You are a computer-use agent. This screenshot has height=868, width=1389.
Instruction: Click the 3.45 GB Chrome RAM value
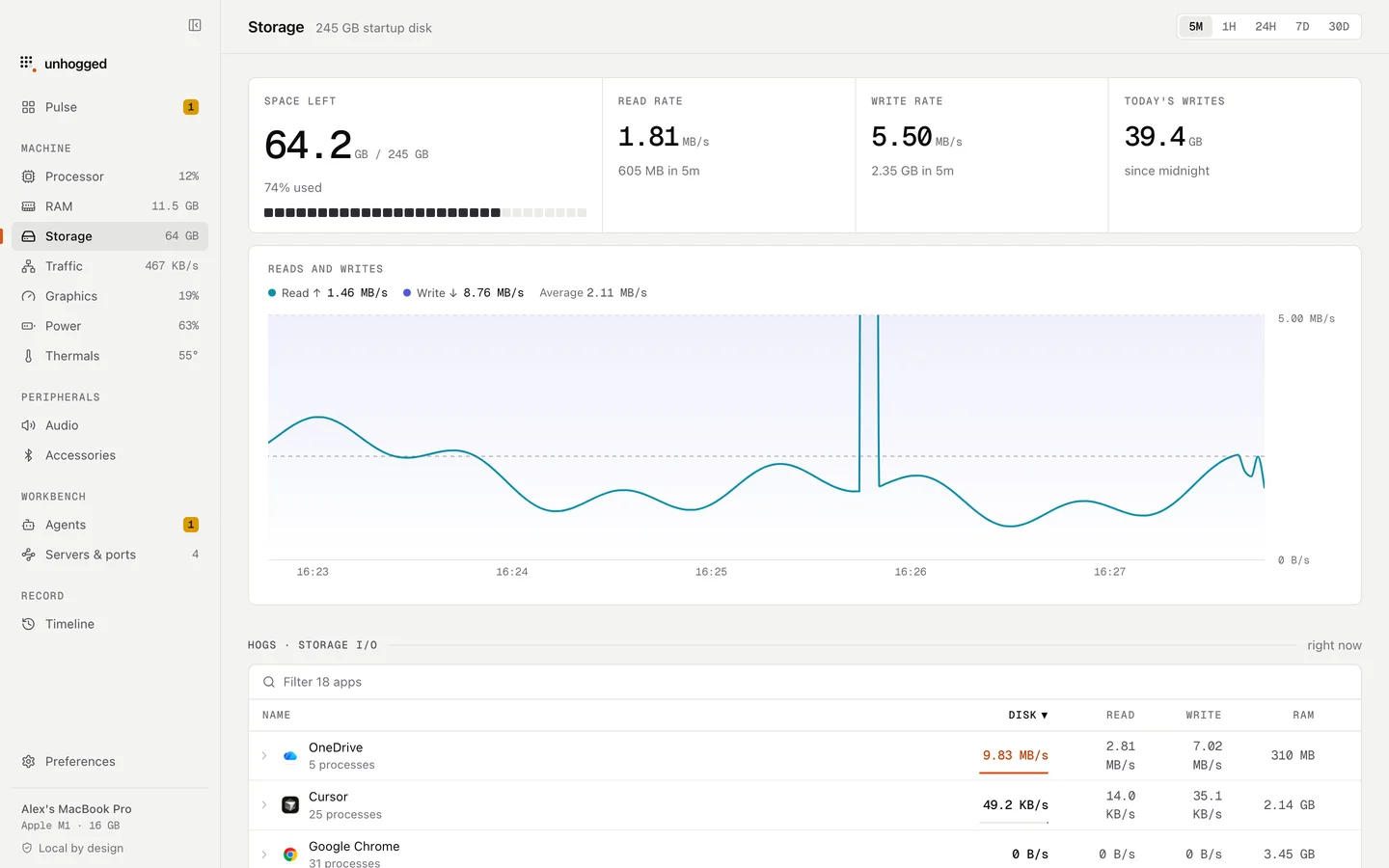[1289, 854]
